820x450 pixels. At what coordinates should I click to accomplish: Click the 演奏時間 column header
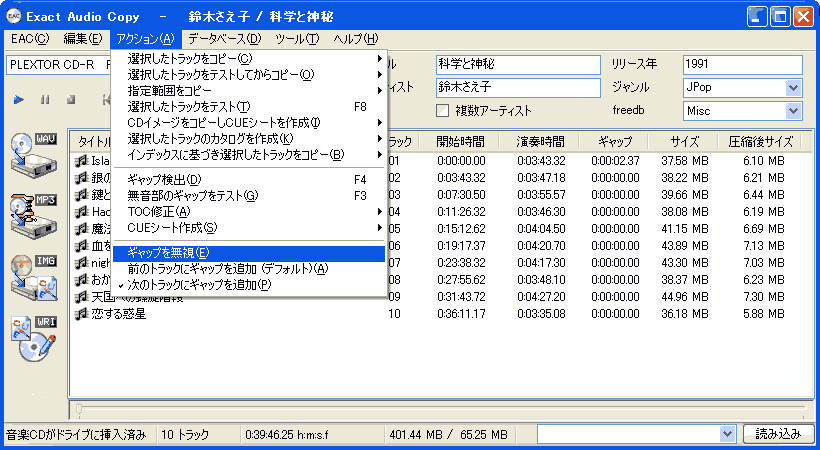pyautogui.click(x=541, y=141)
